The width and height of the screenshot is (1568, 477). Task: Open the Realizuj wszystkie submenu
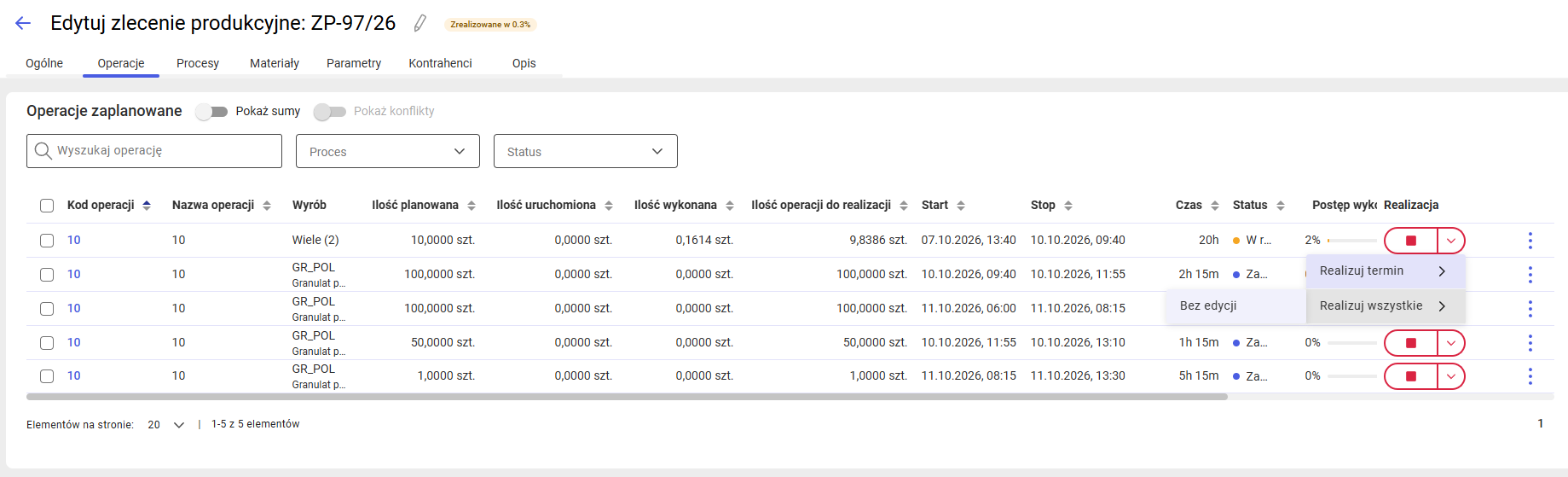point(1386,306)
